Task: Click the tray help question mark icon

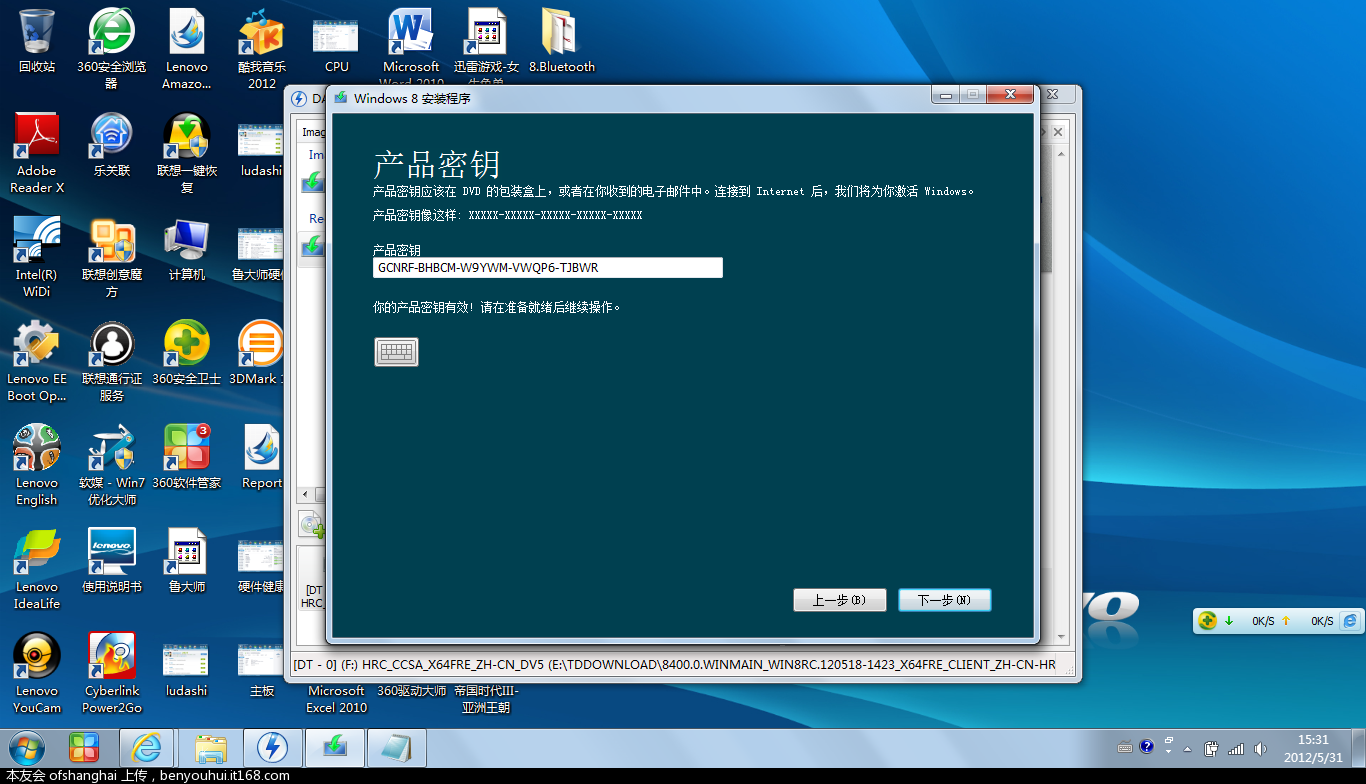Action: 1146,747
